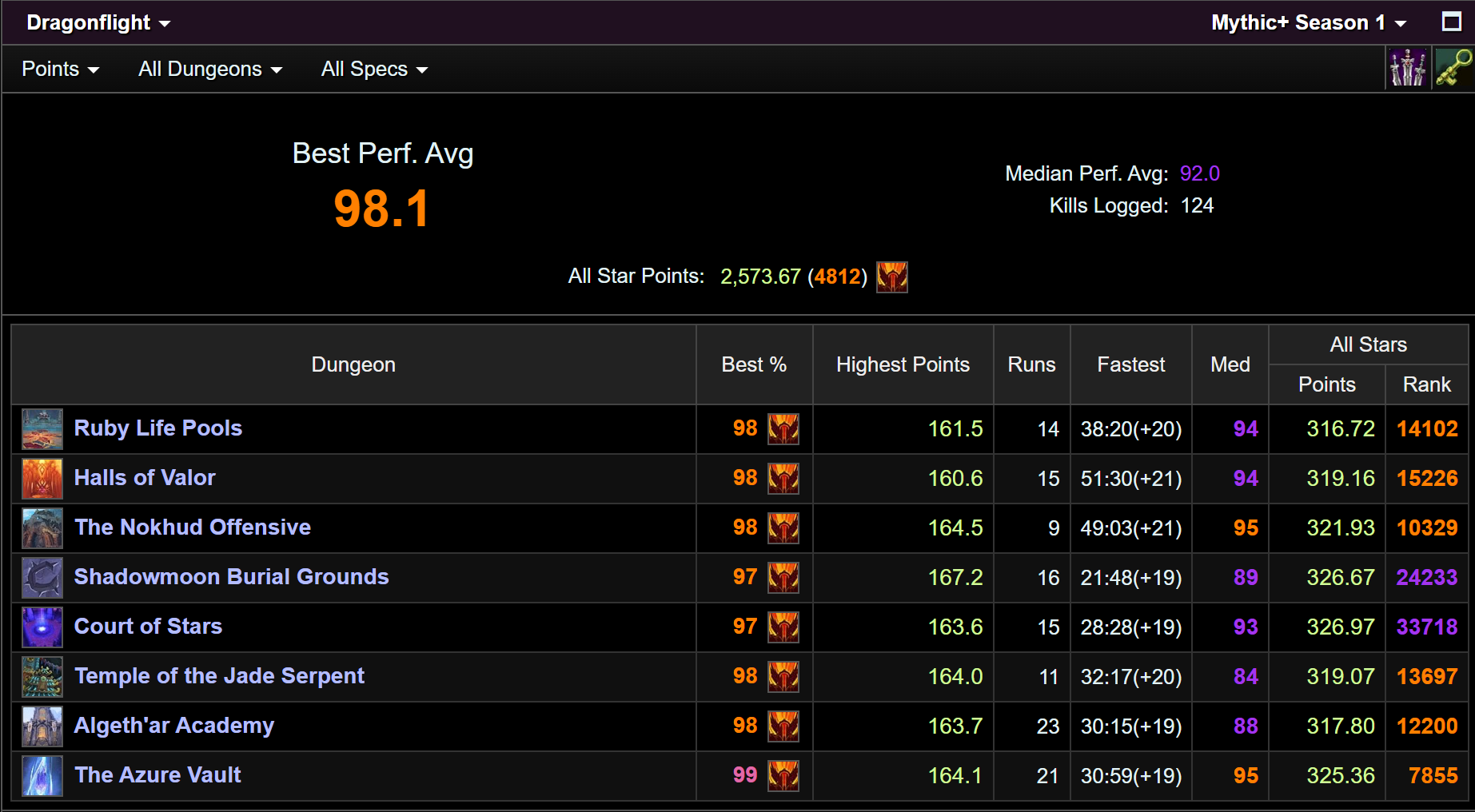Click the class icon beside All Star Points
The height and width of the screenshot is (812, 1475).
pyautogui.click(x=892, y=277)
